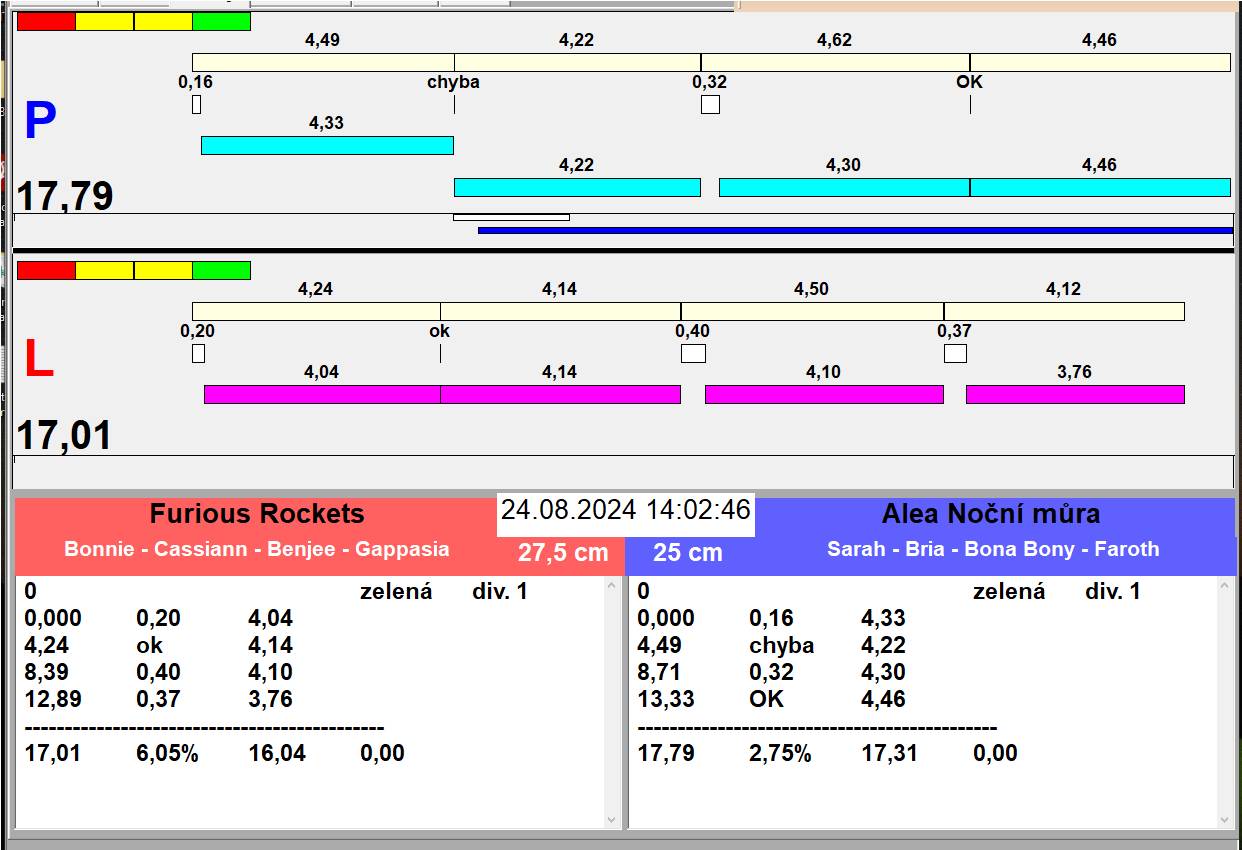Click the green start light in lane P
This screenshot has width=1242, height=850.
[221, 21]
